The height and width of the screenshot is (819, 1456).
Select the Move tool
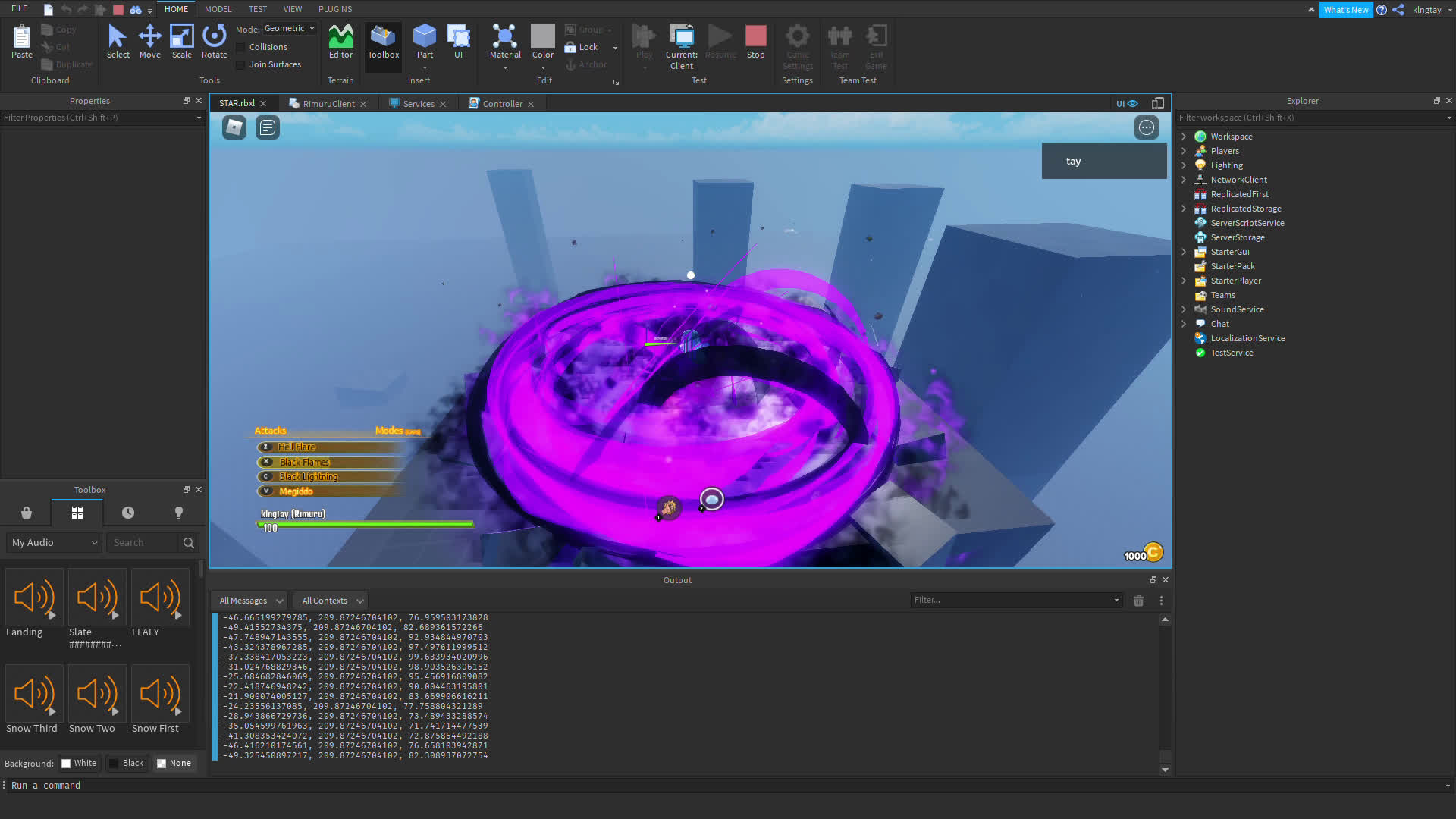point(150,42)
